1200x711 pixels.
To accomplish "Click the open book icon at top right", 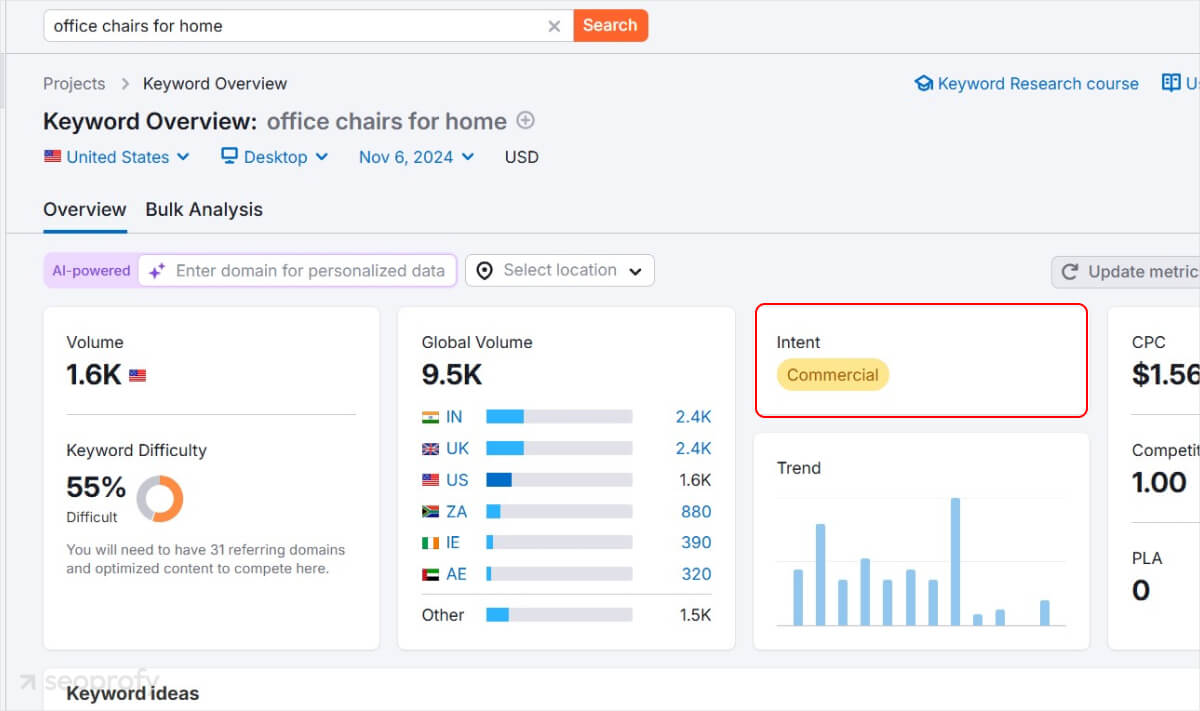I will tap(1171, 83).
